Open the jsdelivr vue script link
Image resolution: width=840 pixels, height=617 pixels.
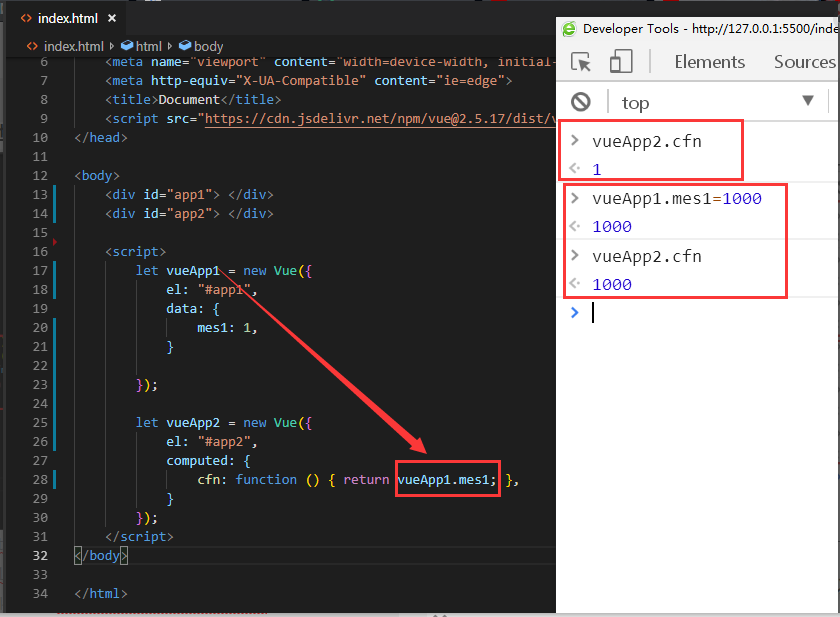click(x=380, y=118)
